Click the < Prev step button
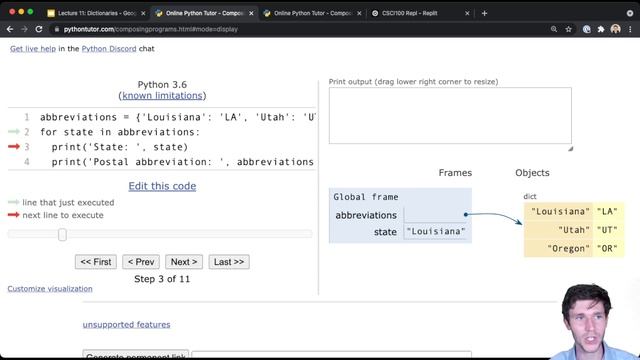The height and width of the screenshot is (360, 640). 141,262
